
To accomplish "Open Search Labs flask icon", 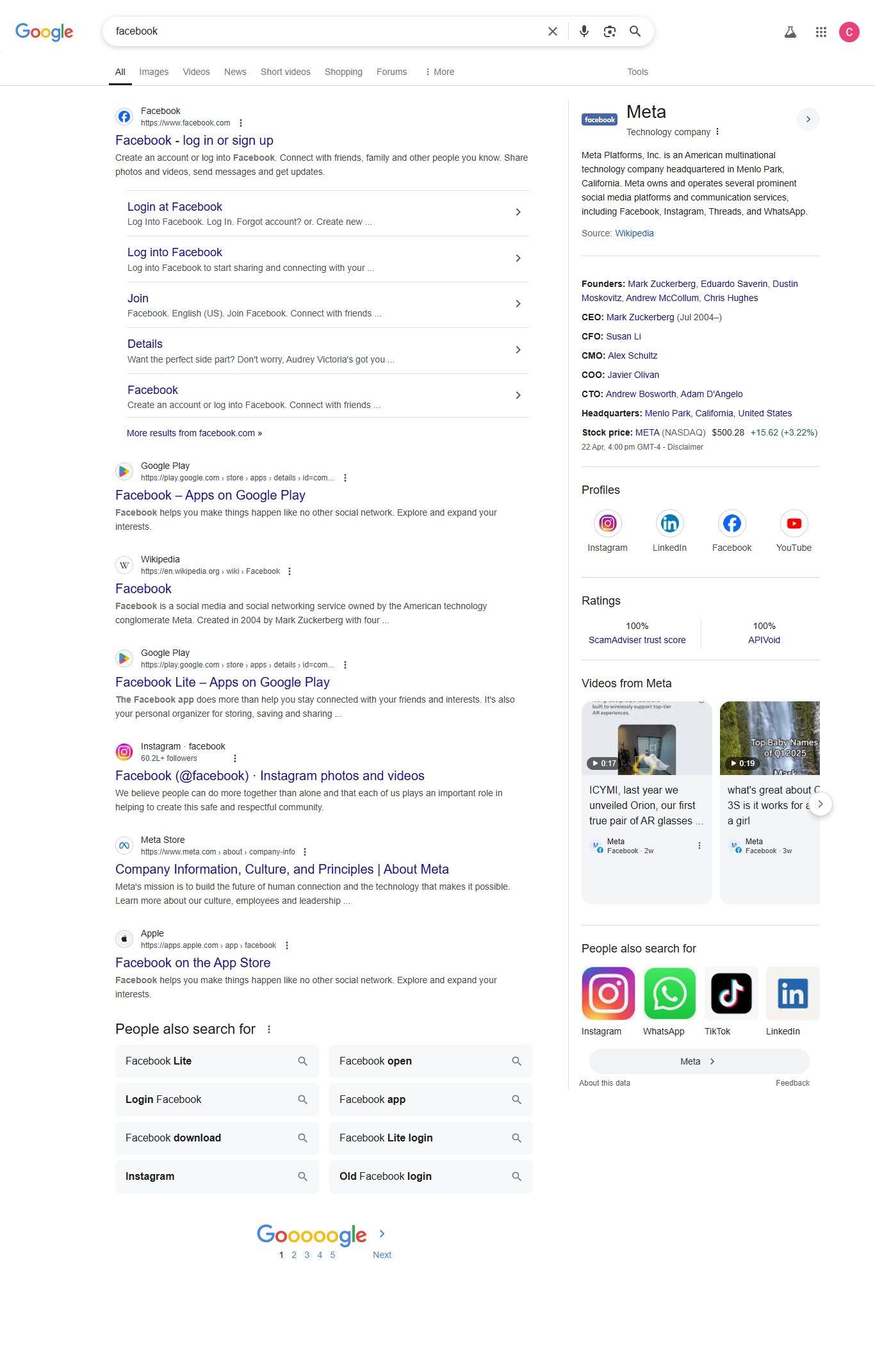I will [790, 32].
